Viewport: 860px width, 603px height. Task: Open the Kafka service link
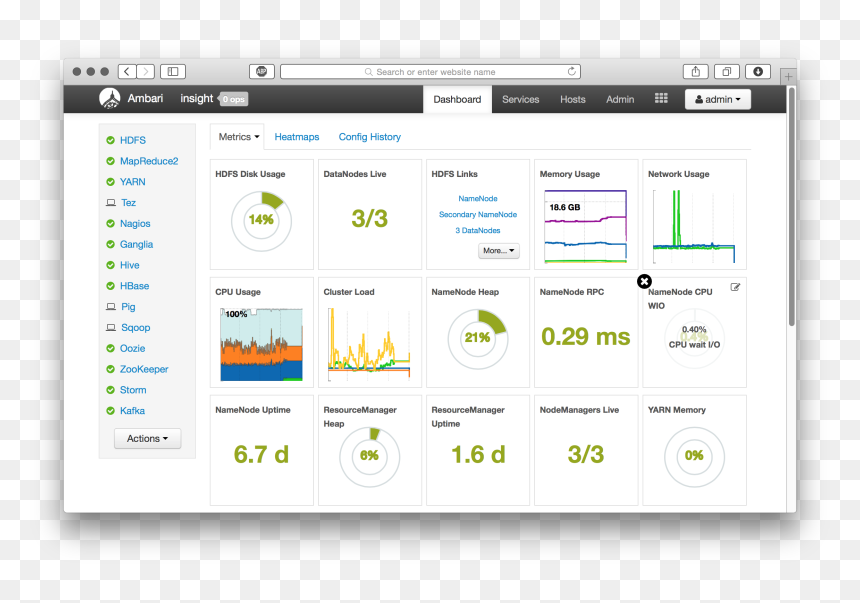[132, 411]
